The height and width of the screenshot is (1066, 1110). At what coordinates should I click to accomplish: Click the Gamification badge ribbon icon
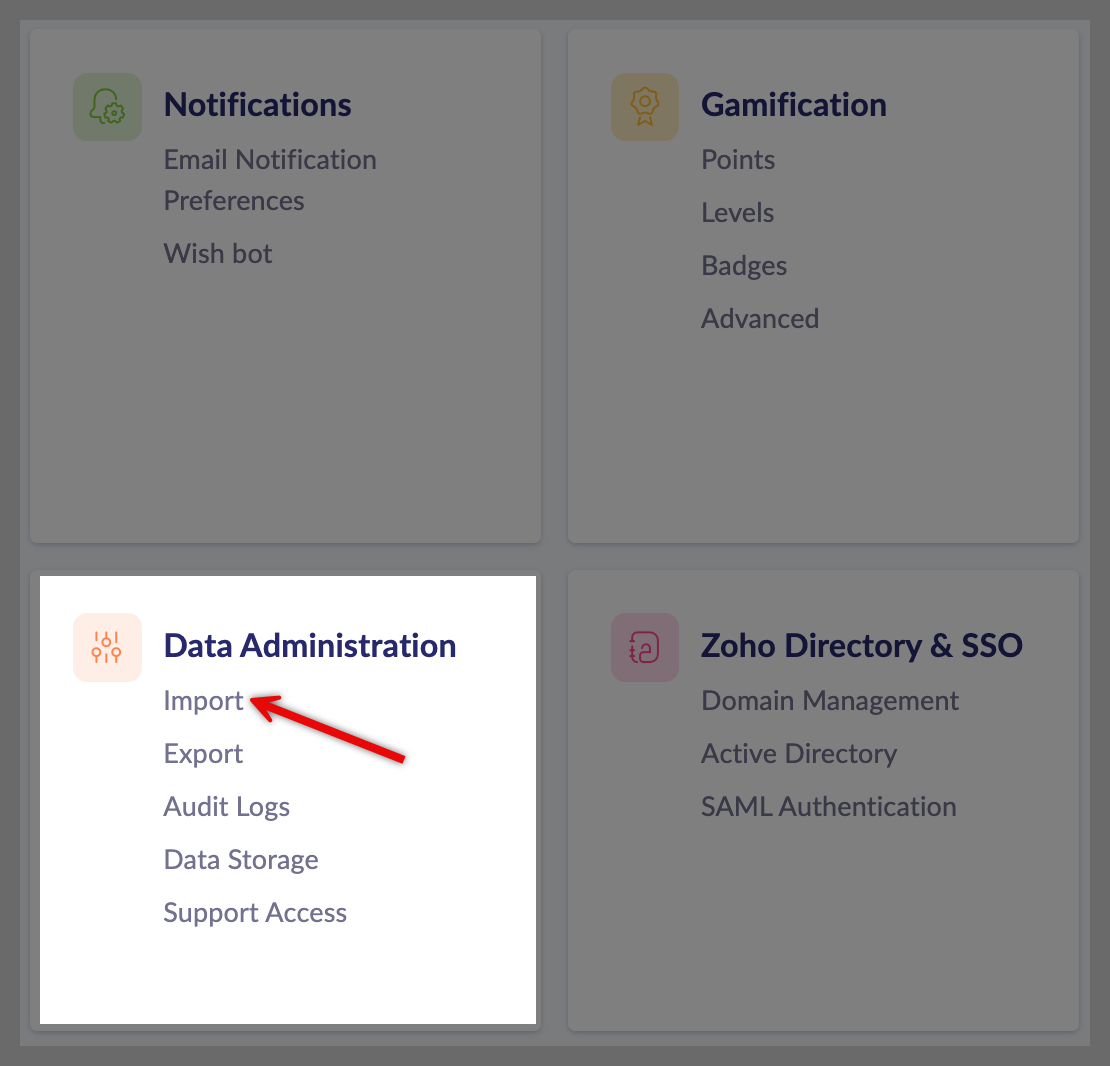tap(645, 107)
